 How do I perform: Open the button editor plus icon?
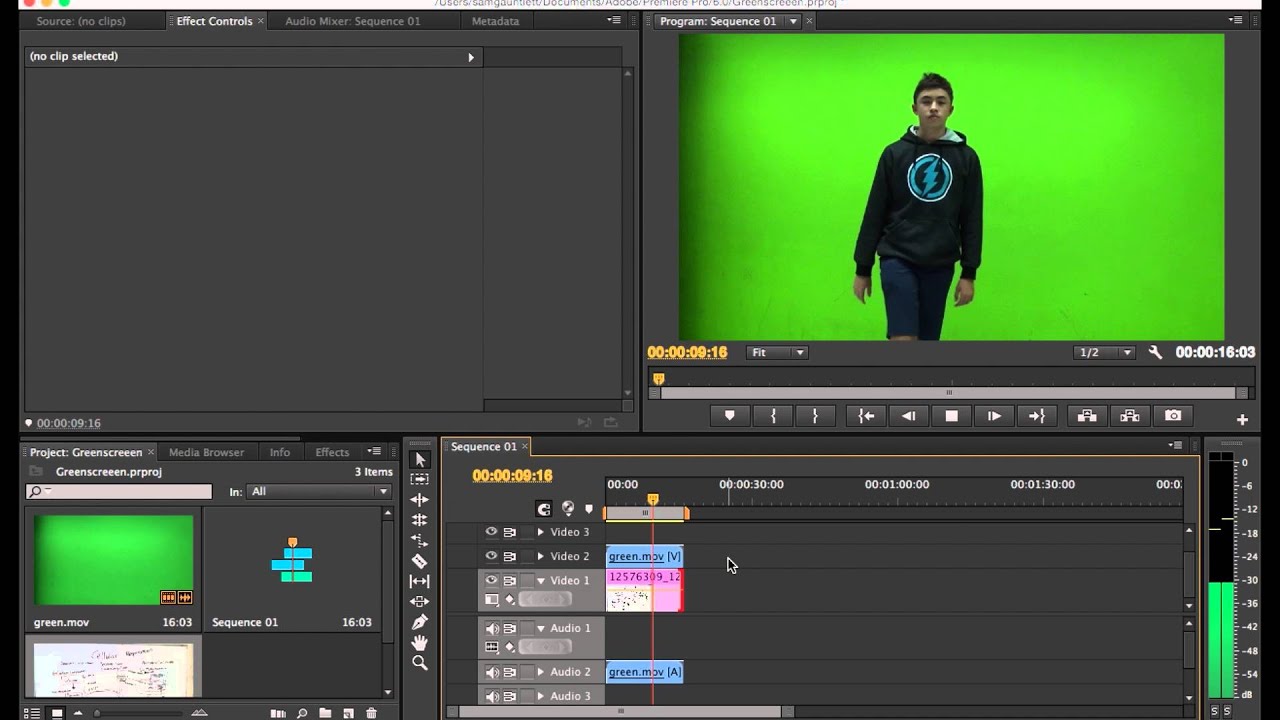[1242, 420]
